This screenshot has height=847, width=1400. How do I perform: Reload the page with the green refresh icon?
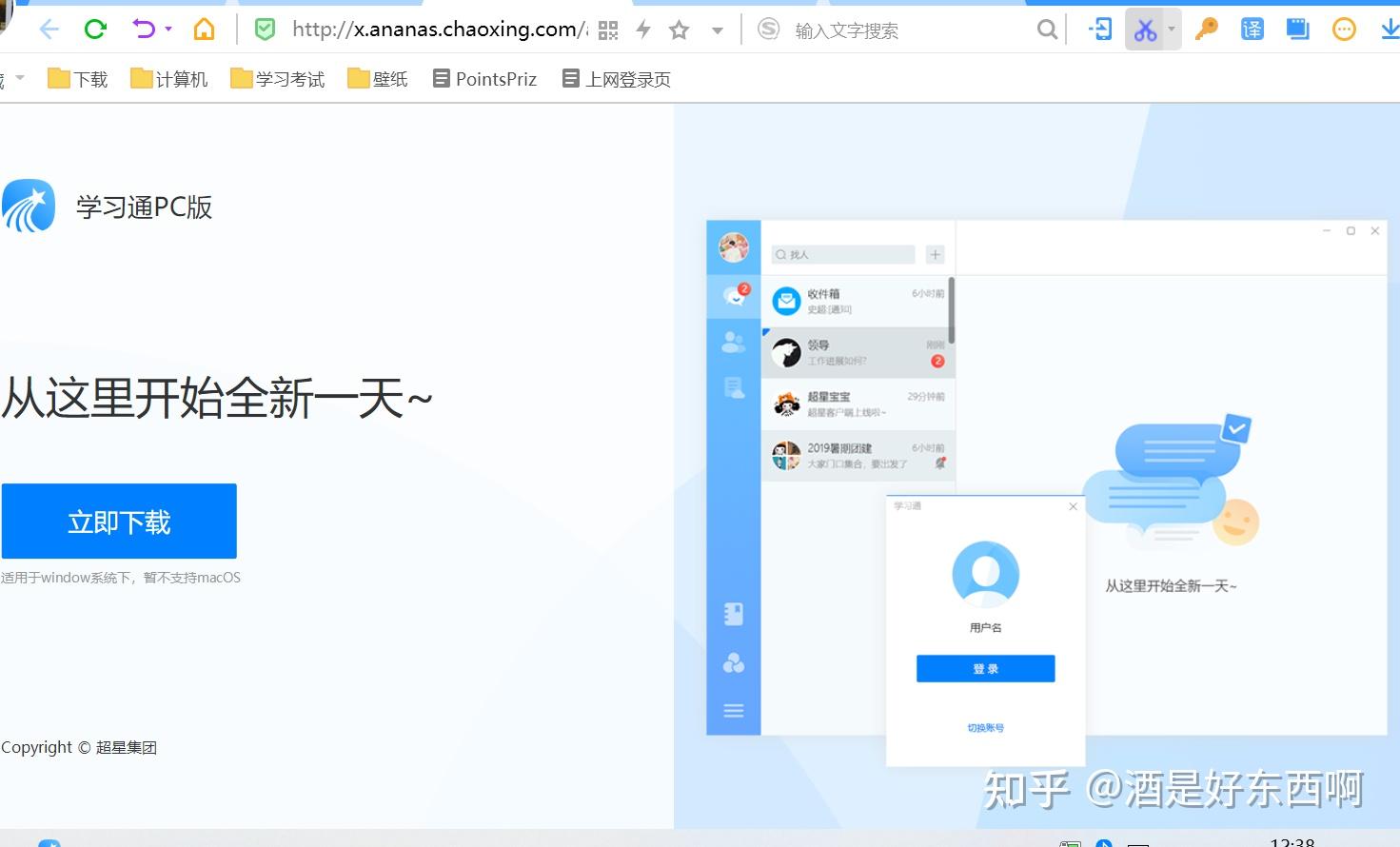point(95,30)
